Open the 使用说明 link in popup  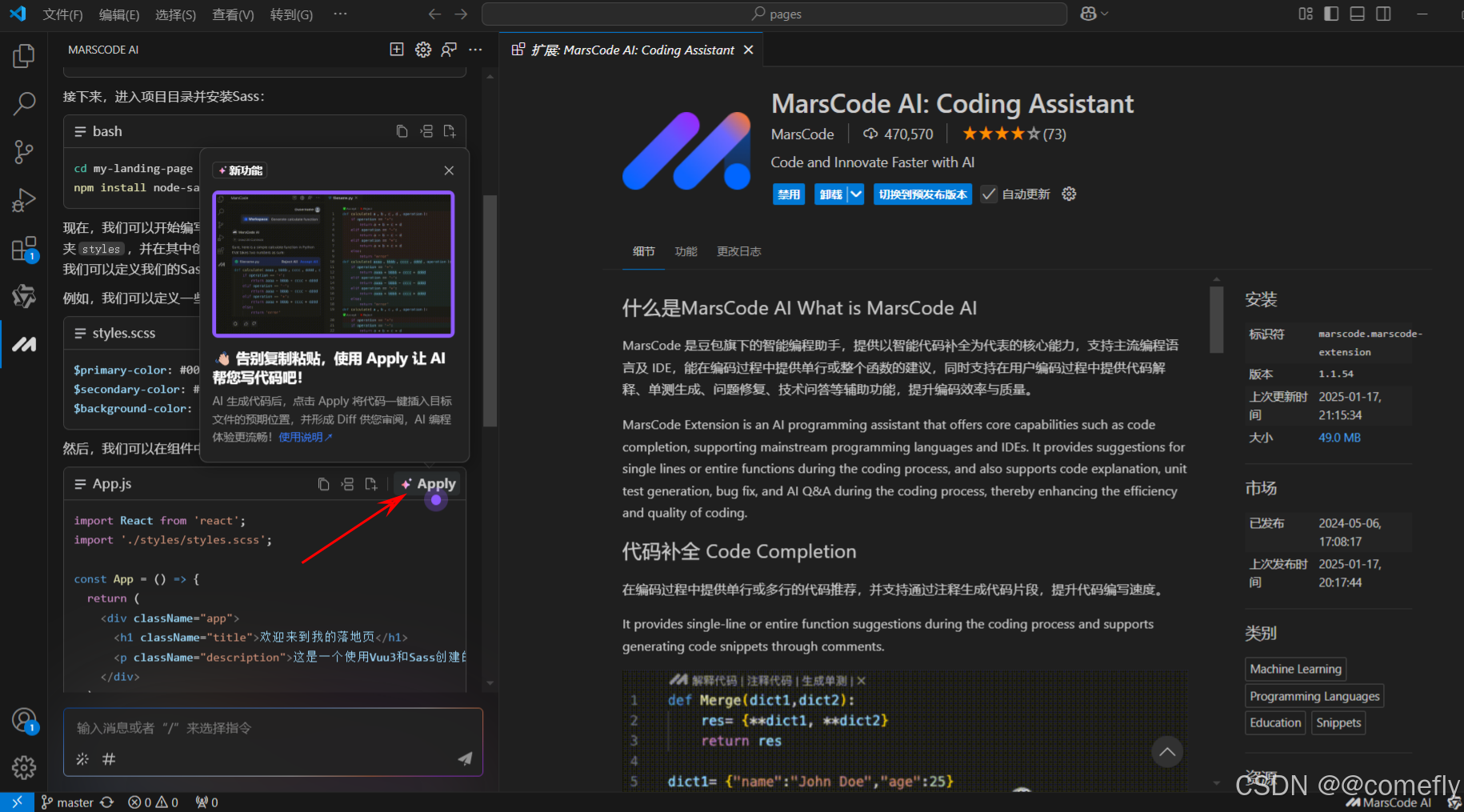tap(305, 437)
